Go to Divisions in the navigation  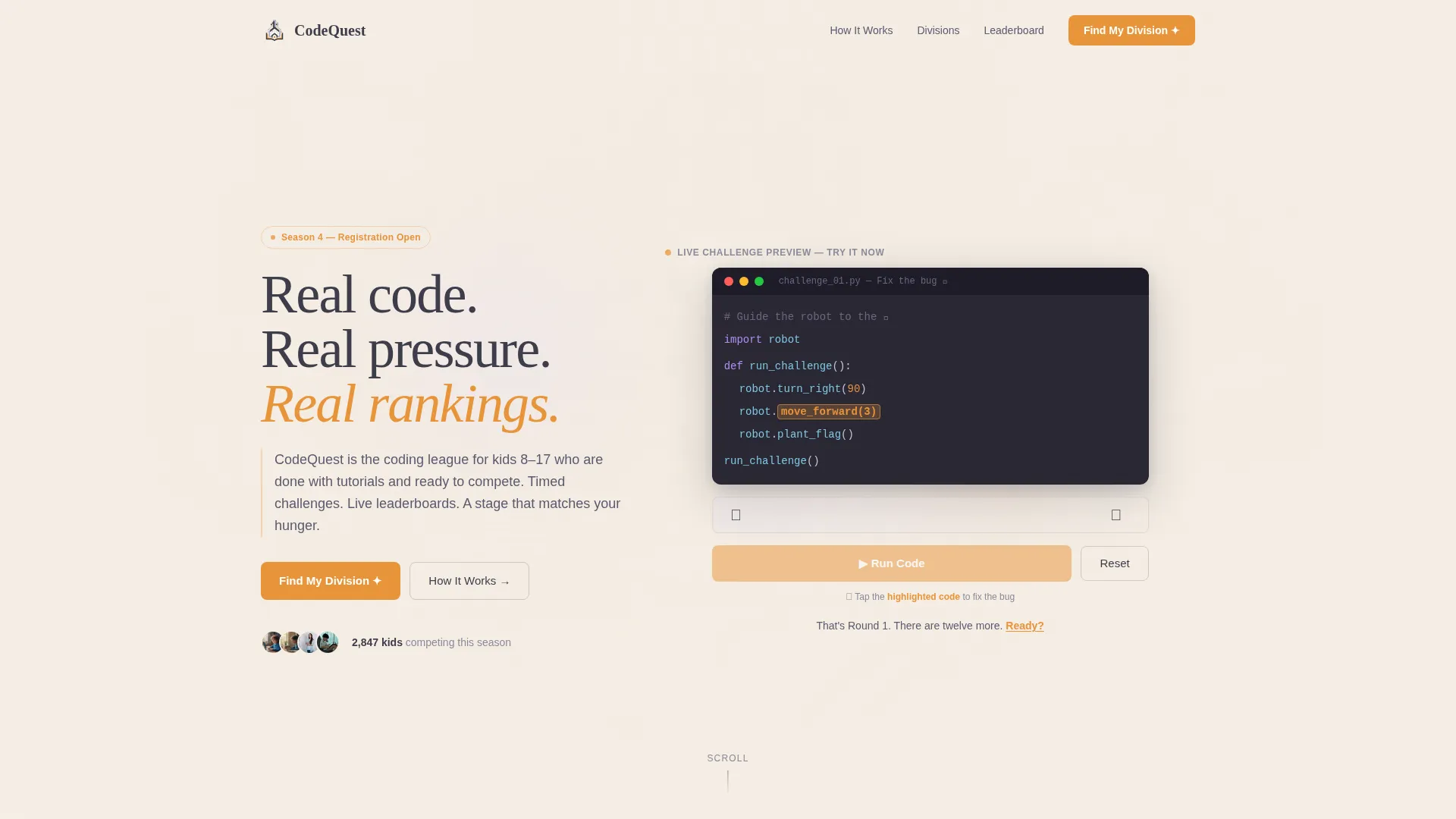pos(938,30)
